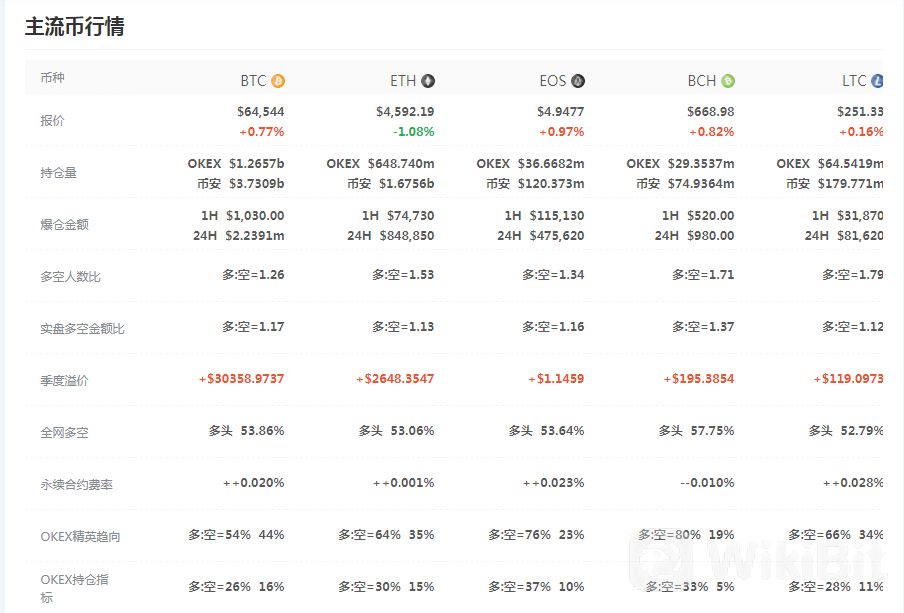Select the ETH column header text
The height and width of the screenshot is (613, 904).
[403, 81]
